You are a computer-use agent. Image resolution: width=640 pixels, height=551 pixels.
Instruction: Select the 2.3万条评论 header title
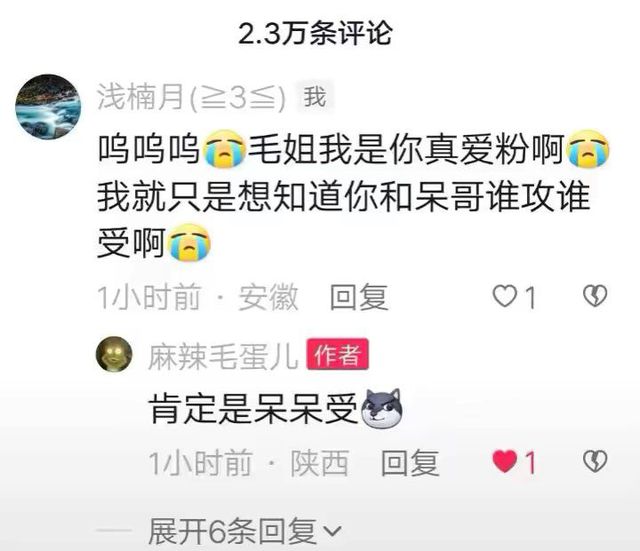[x=315, y=33]
